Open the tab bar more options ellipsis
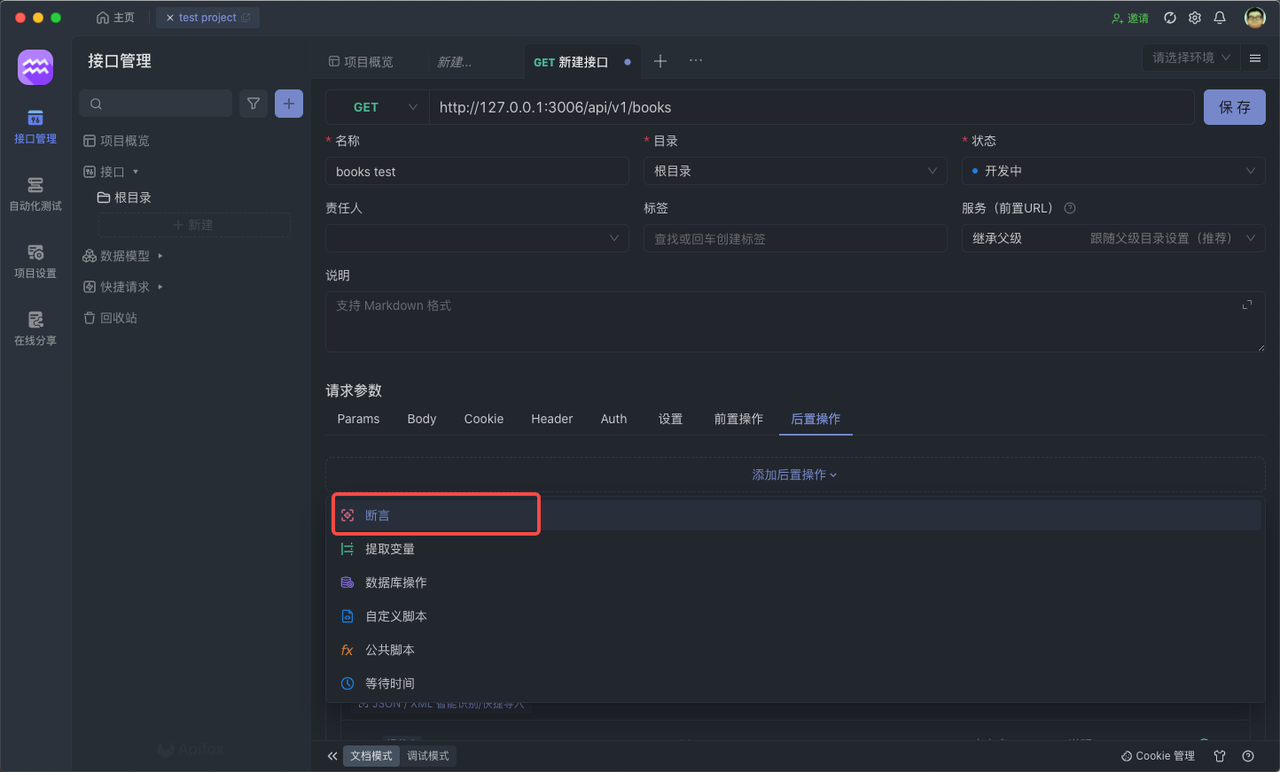 [696, 61]
